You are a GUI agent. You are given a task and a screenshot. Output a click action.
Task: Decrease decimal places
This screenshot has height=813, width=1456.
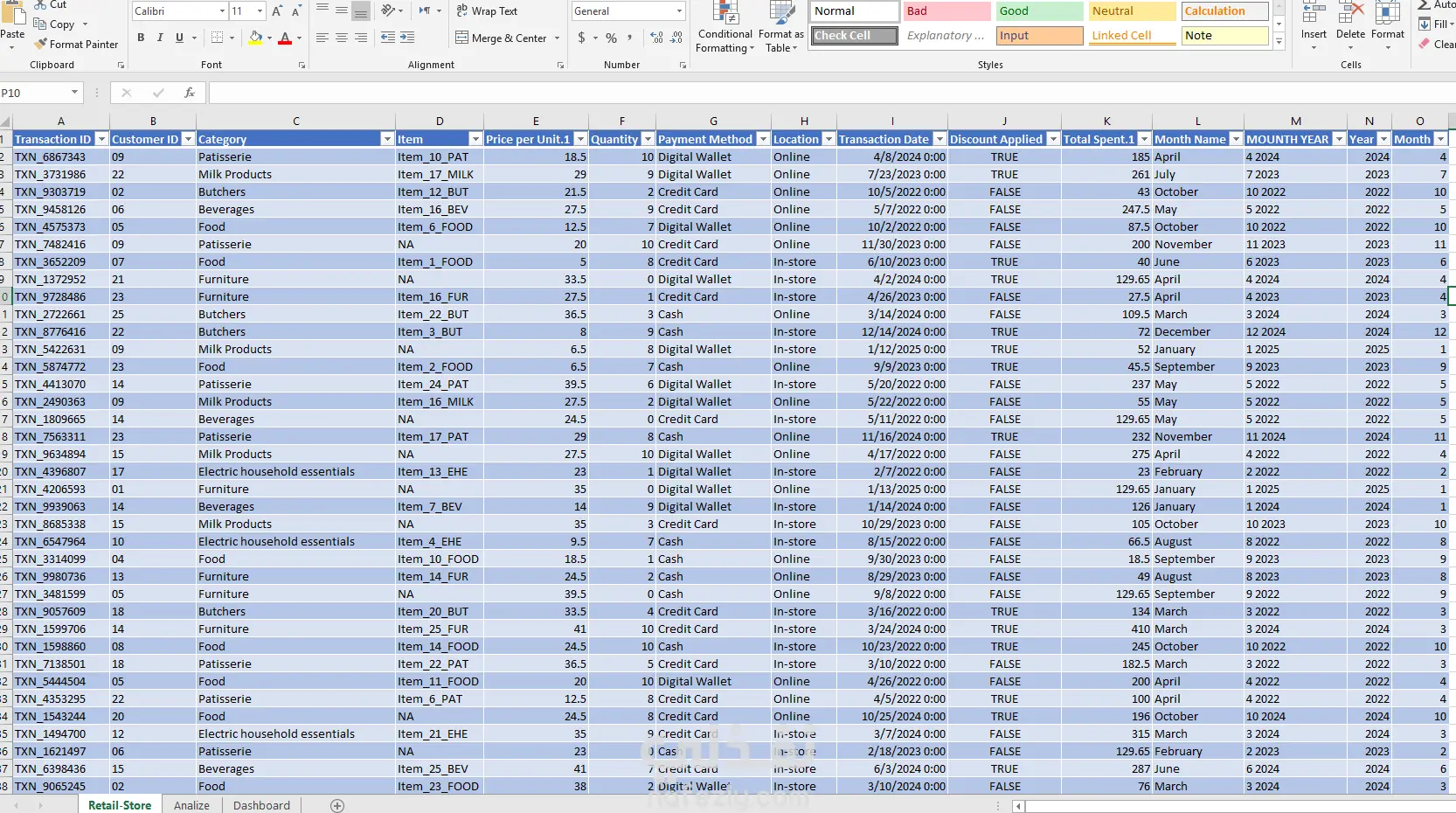point(676,38)
